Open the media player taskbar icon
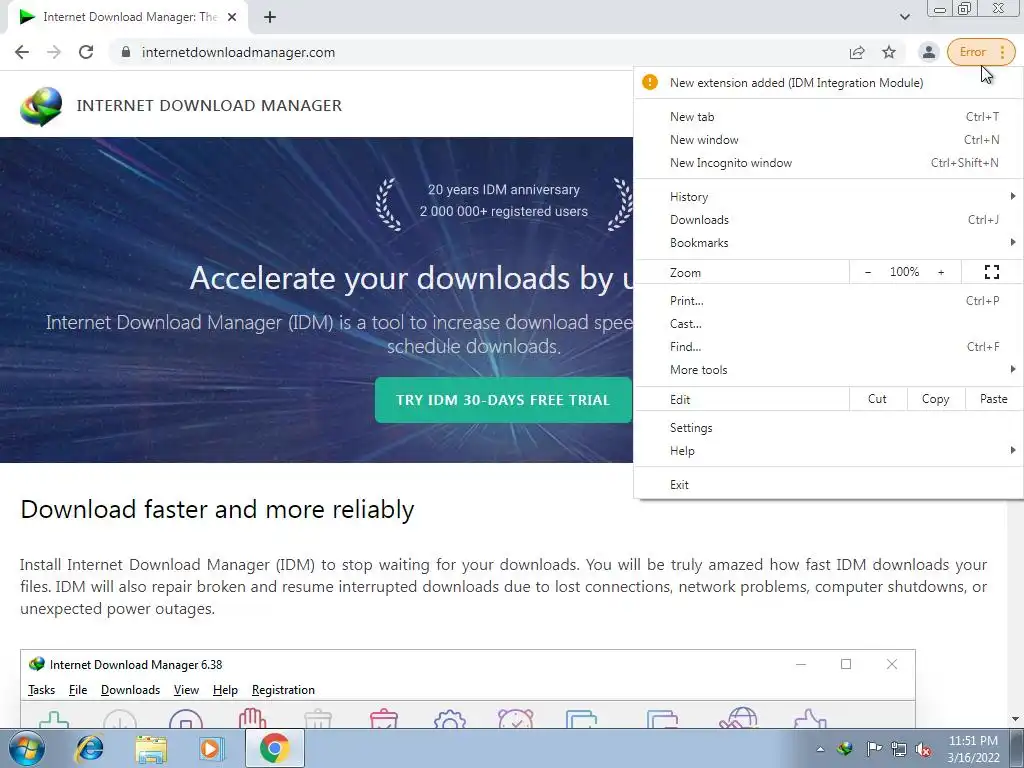The width and height of the screenshot is (1024, 768). (211, 748)
